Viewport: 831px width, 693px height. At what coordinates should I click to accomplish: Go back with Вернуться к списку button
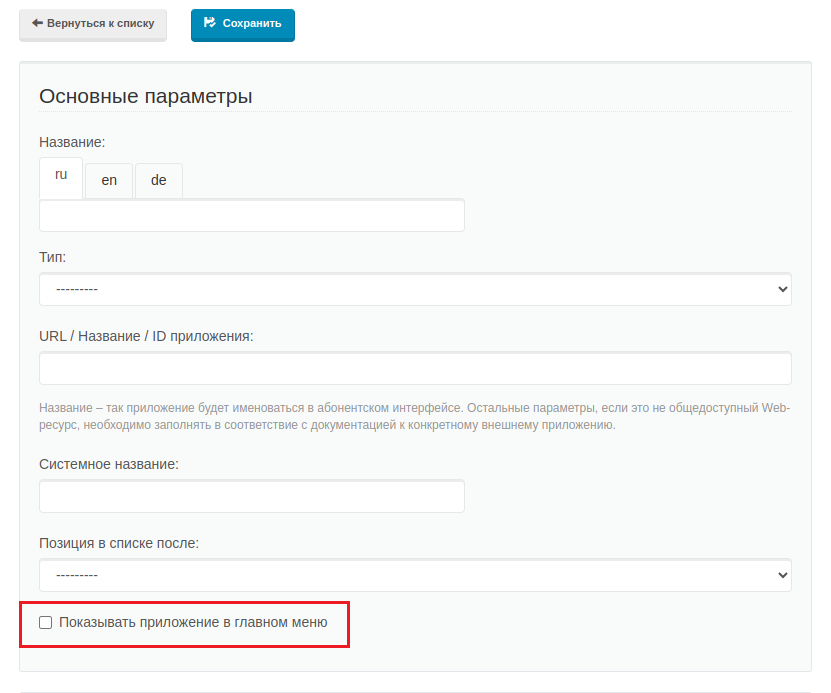pos(93,24)
